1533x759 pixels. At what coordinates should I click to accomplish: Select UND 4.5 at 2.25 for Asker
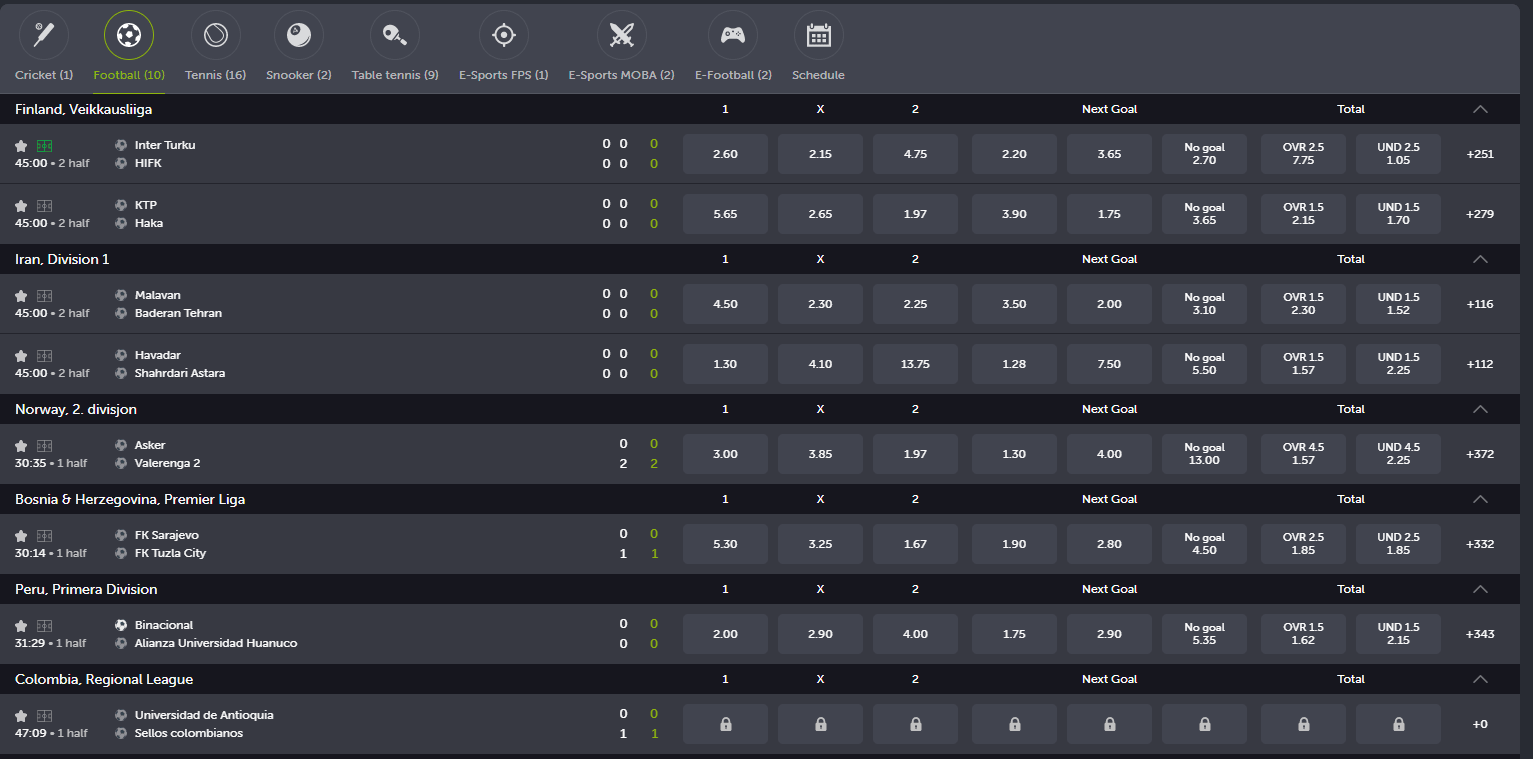coord(1398,454)
